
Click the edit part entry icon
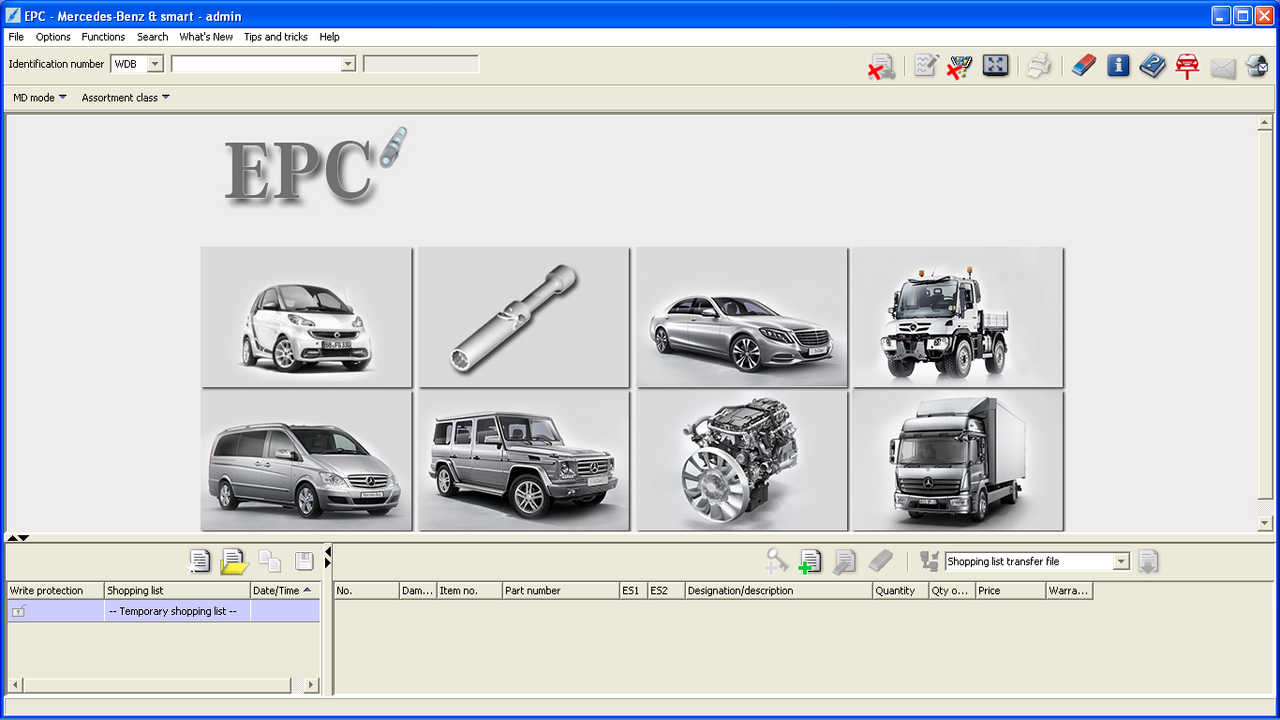tap(844, 561)
